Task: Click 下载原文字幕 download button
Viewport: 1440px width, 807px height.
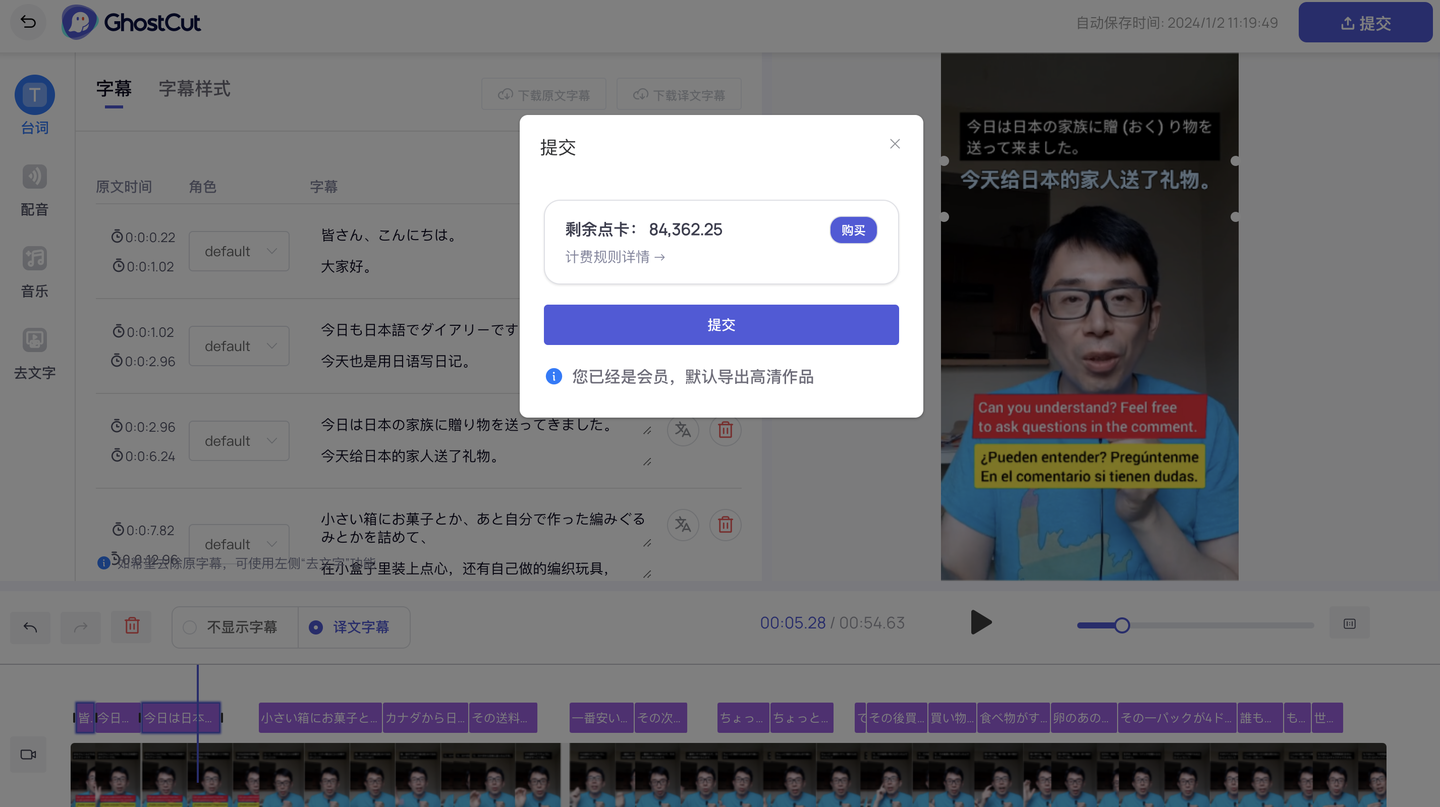Action: [x=543, y=95]
